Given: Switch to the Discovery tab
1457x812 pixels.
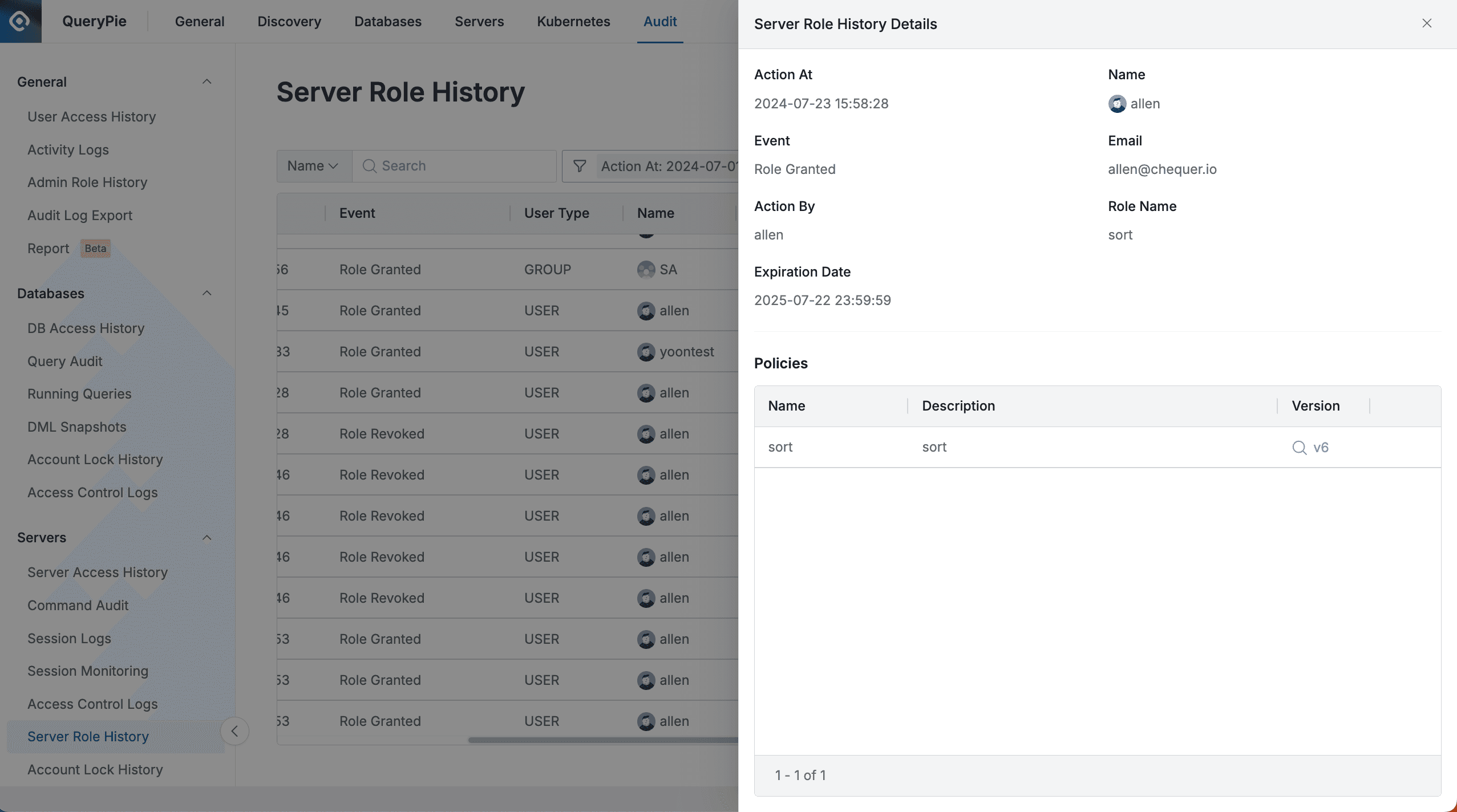Looking at the screenshot, I should tap(289, 21).
